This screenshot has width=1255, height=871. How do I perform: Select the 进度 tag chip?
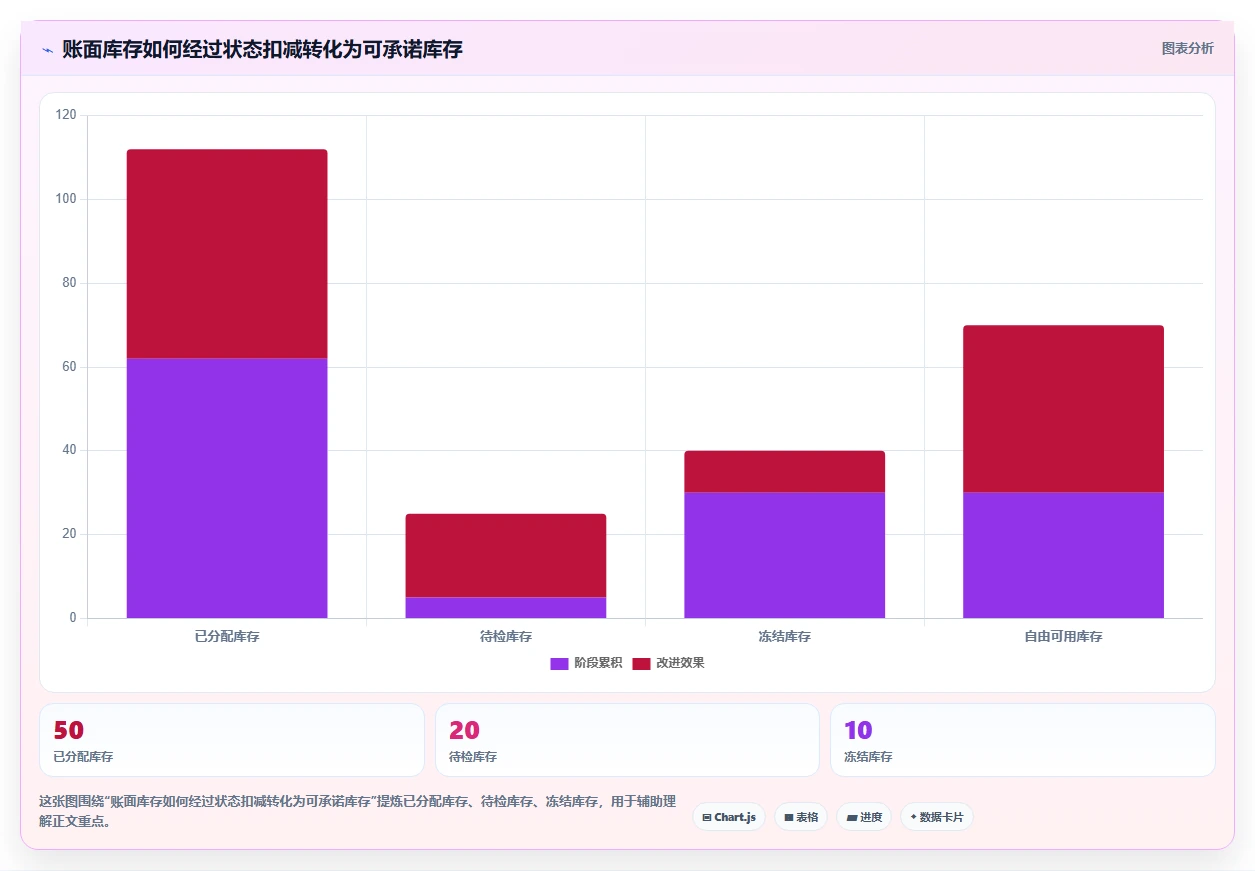864,817
